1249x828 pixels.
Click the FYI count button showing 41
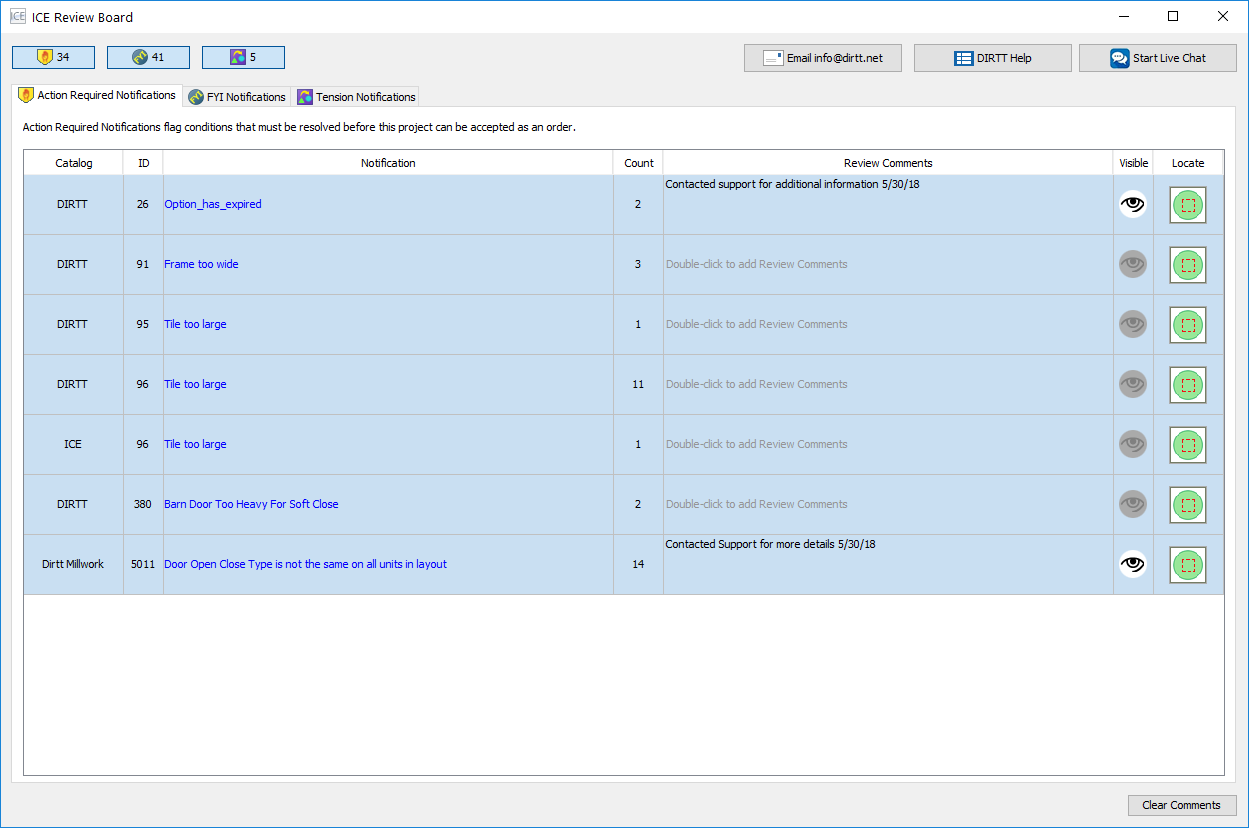148,58
